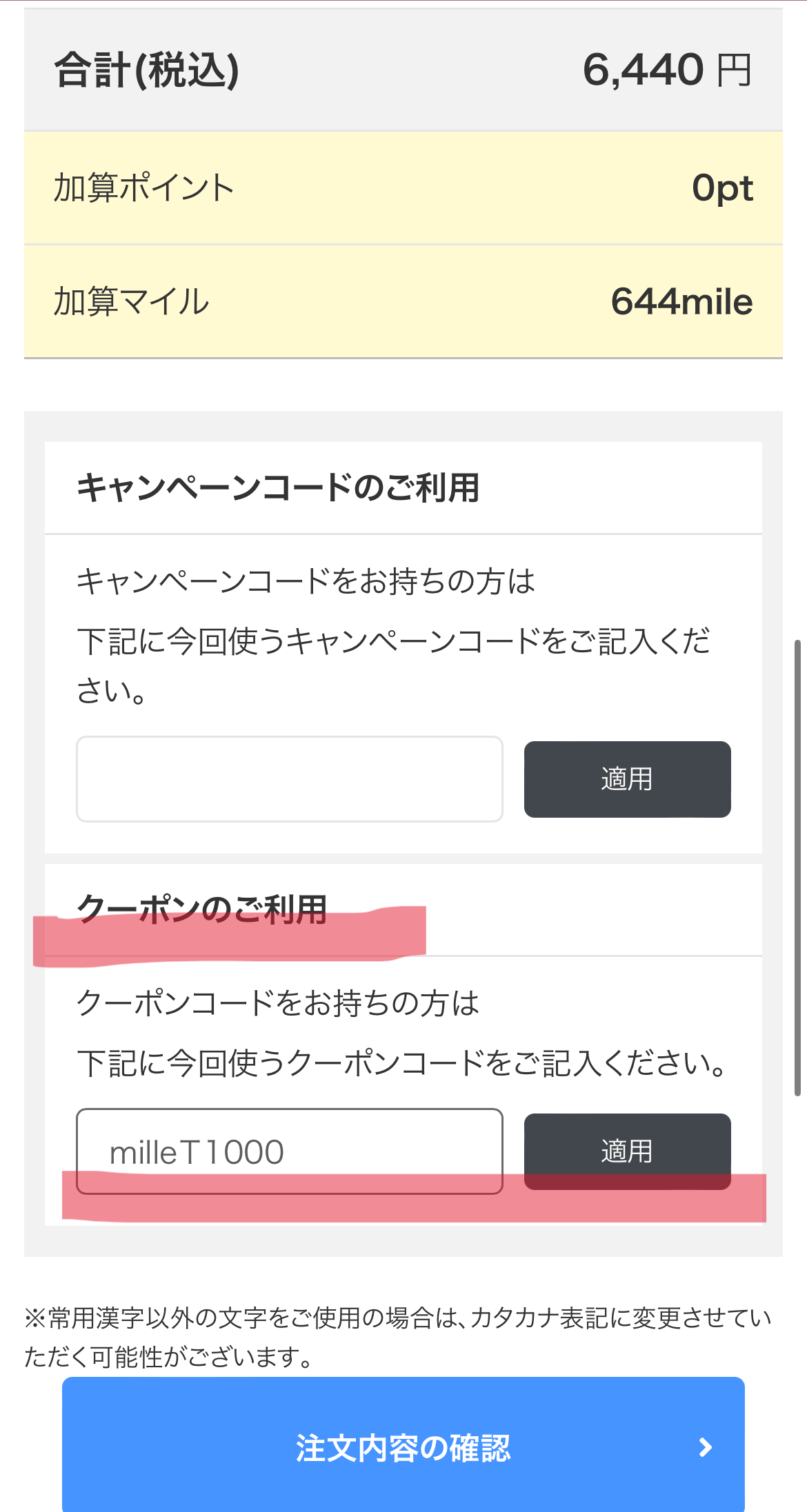Apply the coupon code with 適用 button

[x=627, y=1150]
